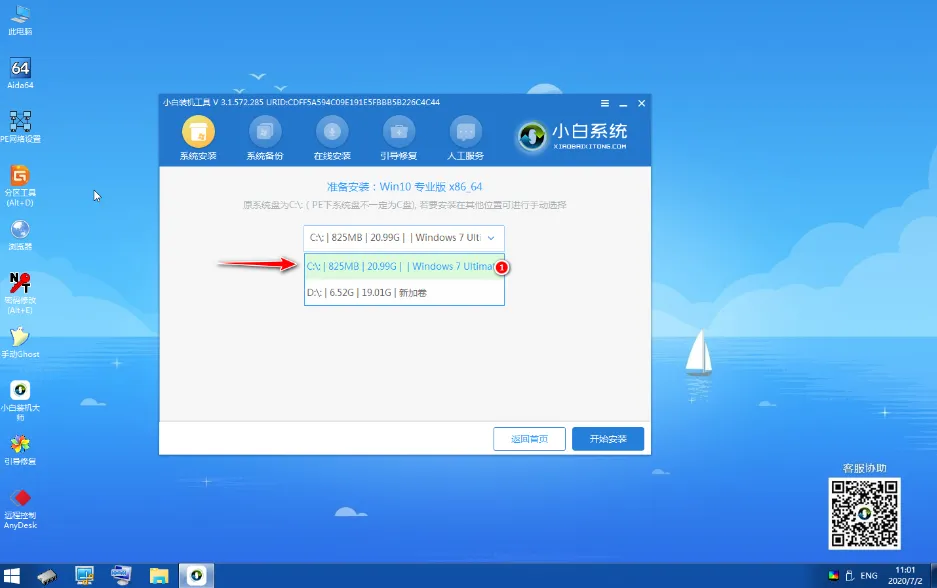Open the 在线安装 (Online Install) icon
Image resolution: width=937 pixels, height=588 pixels.
point(332,135)
